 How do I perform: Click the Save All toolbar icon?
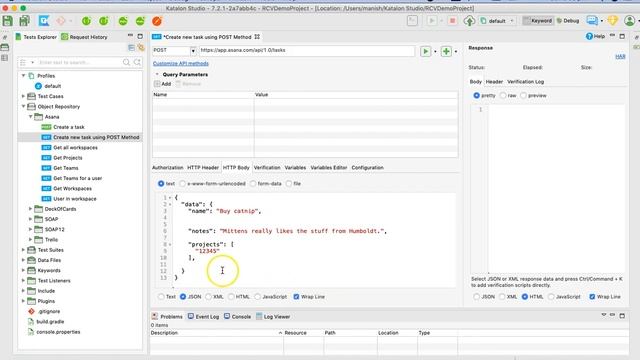(24, 21)
